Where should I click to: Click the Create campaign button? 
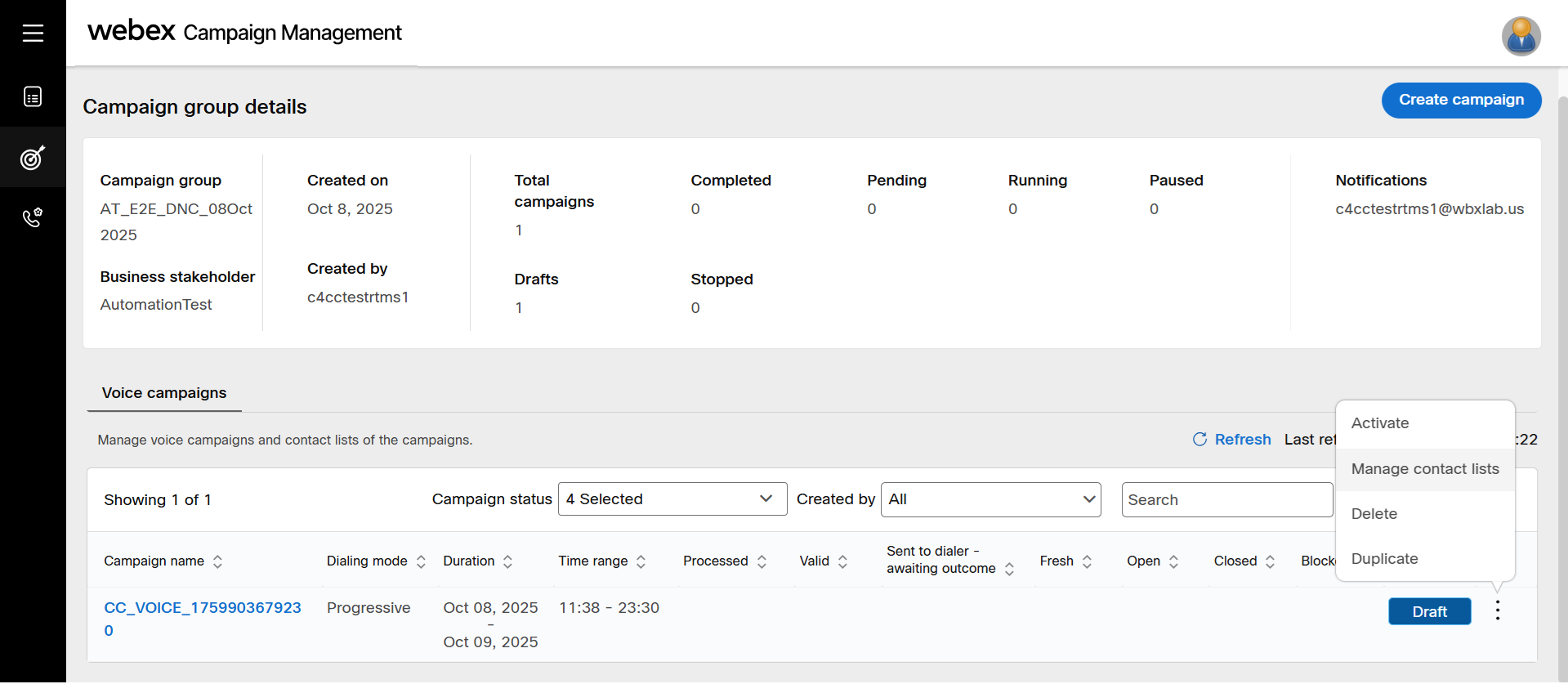coord(1461,100)
